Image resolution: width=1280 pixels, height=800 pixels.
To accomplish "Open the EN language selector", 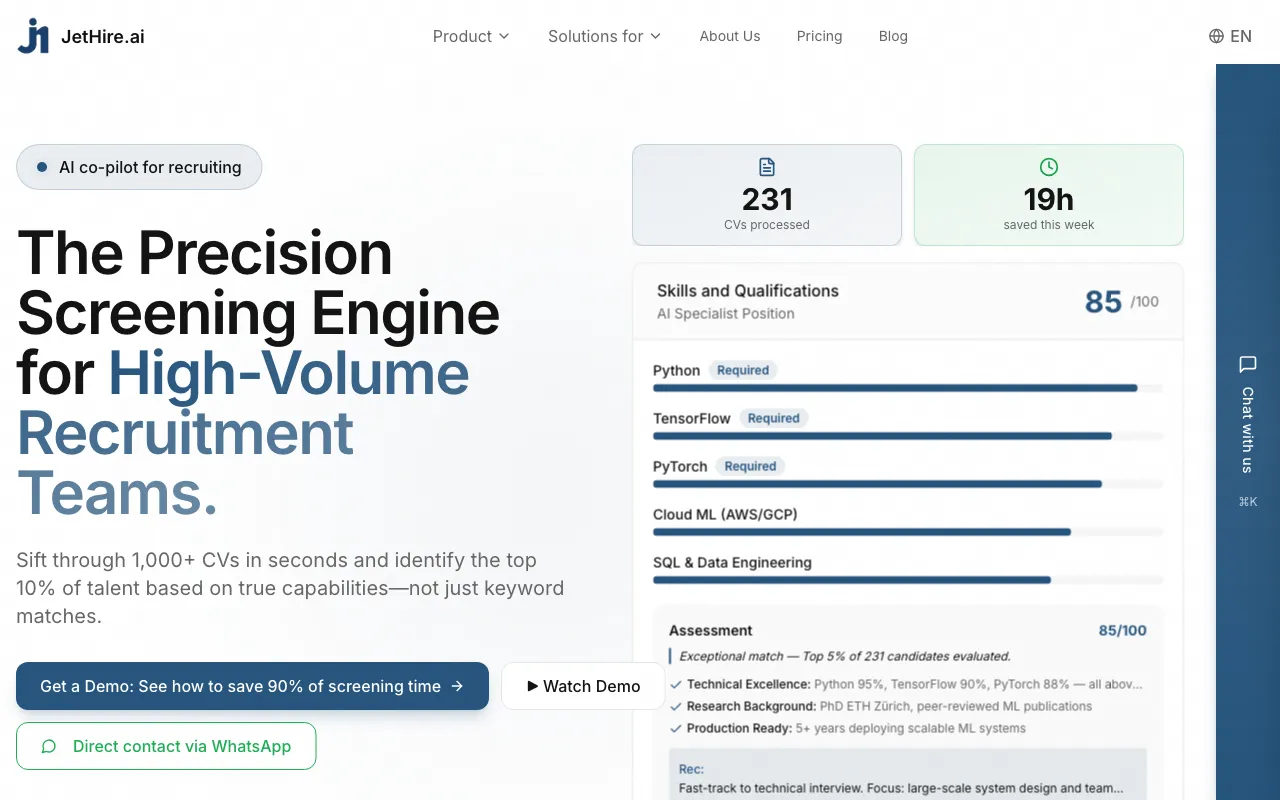I will [x=1230, y=36].
